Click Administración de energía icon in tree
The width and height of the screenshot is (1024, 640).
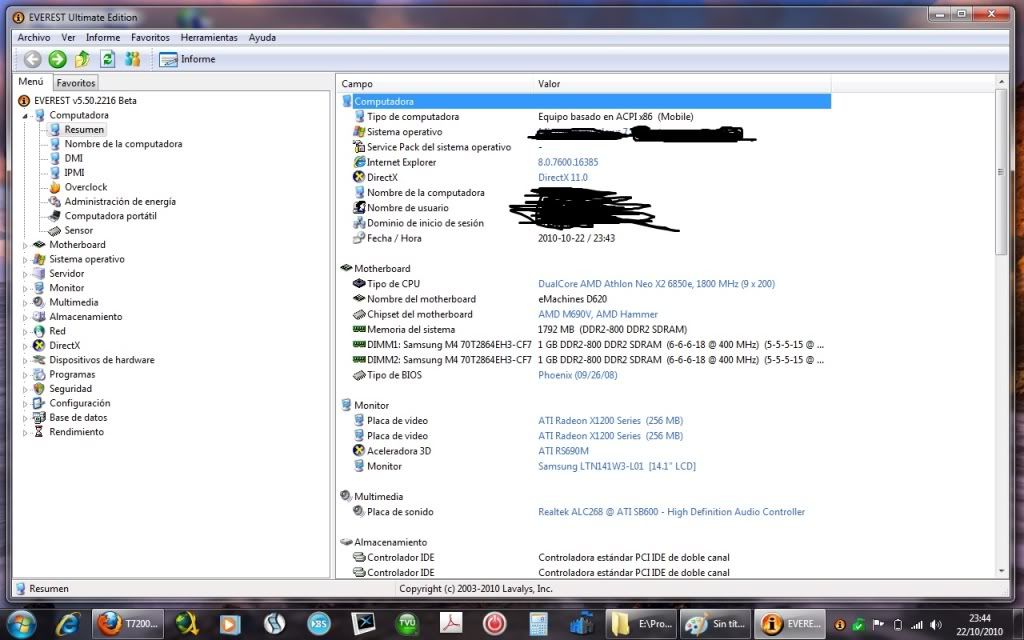point(55,202)
